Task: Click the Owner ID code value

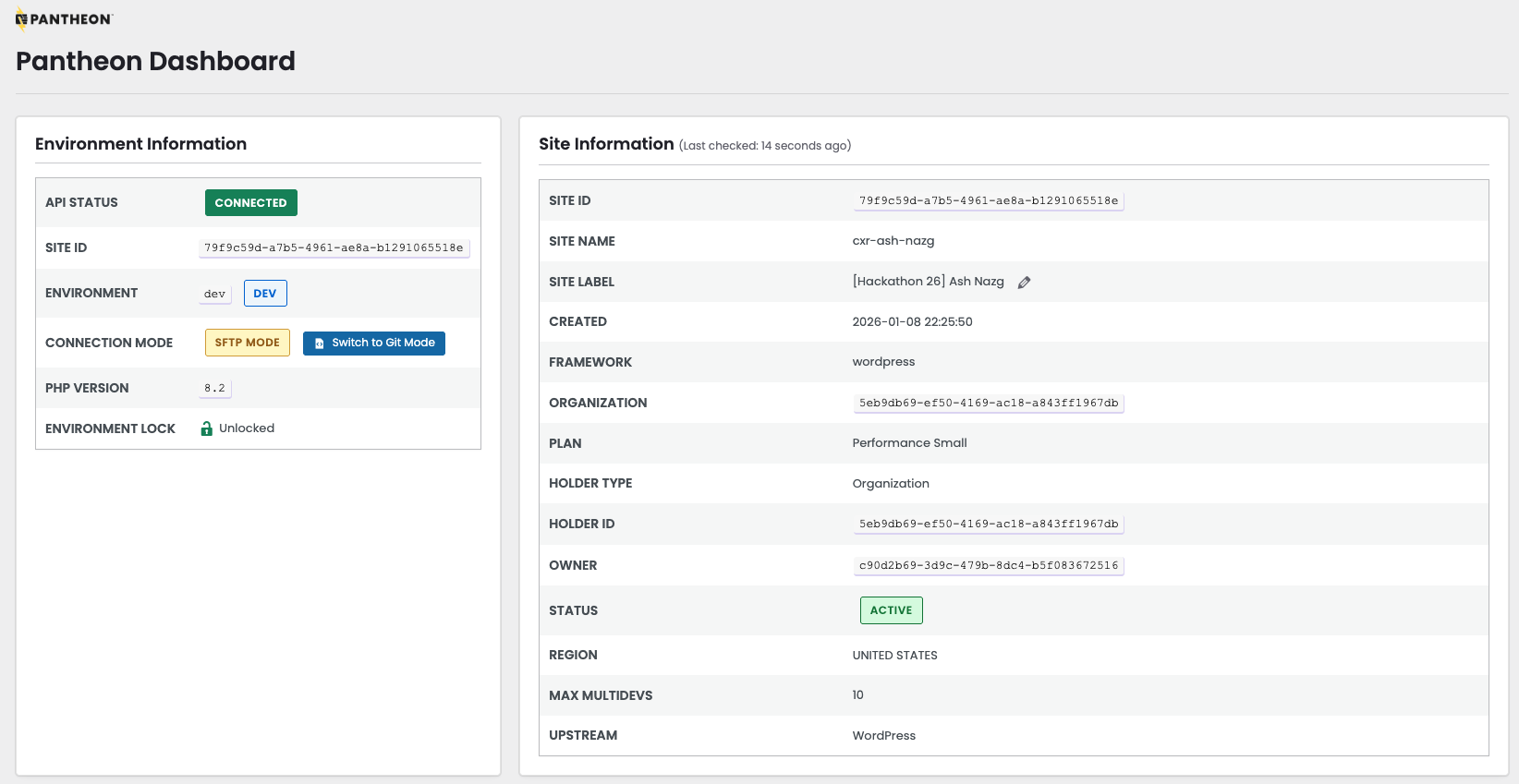Action: [989, 565]
